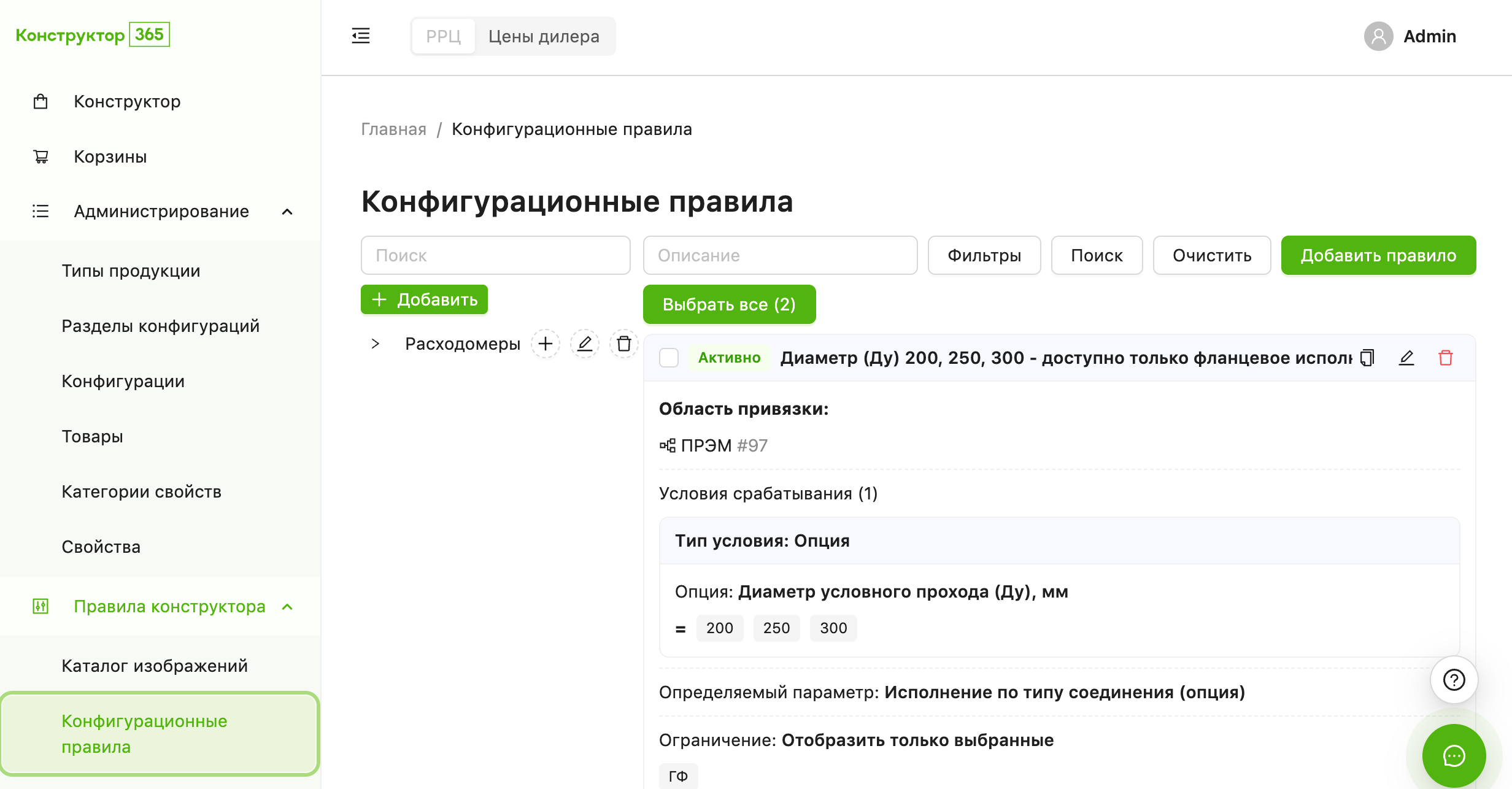This screenshot has width=1512, height=789.
Task: Collapse the sidebar with the menu fold icon
Action: (x=361, y=36)
